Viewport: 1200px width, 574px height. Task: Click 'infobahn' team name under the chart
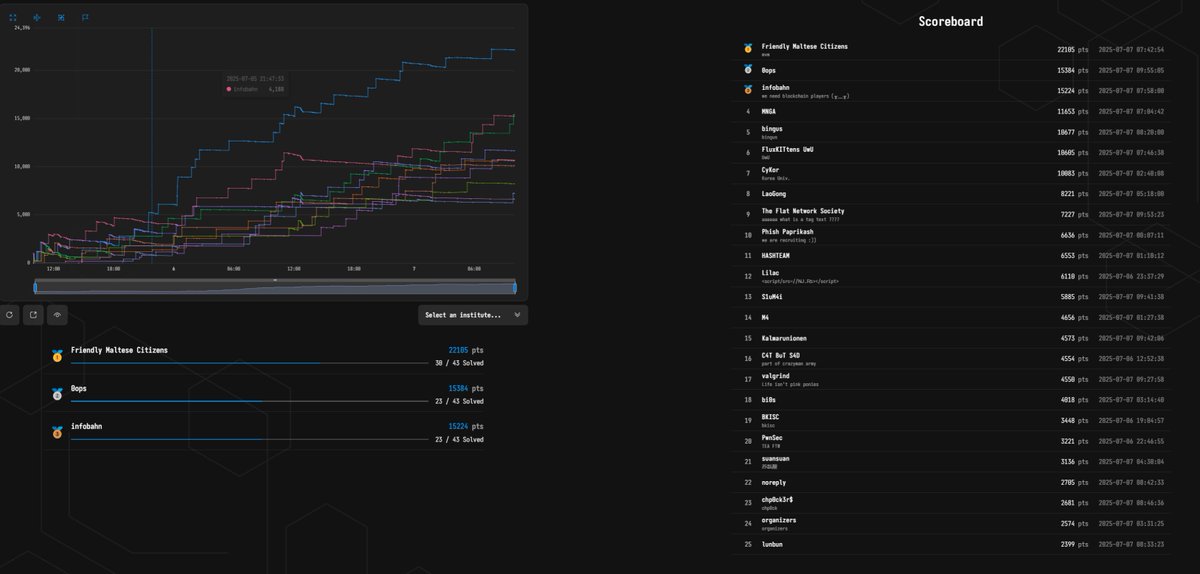[x=86, y=426]
